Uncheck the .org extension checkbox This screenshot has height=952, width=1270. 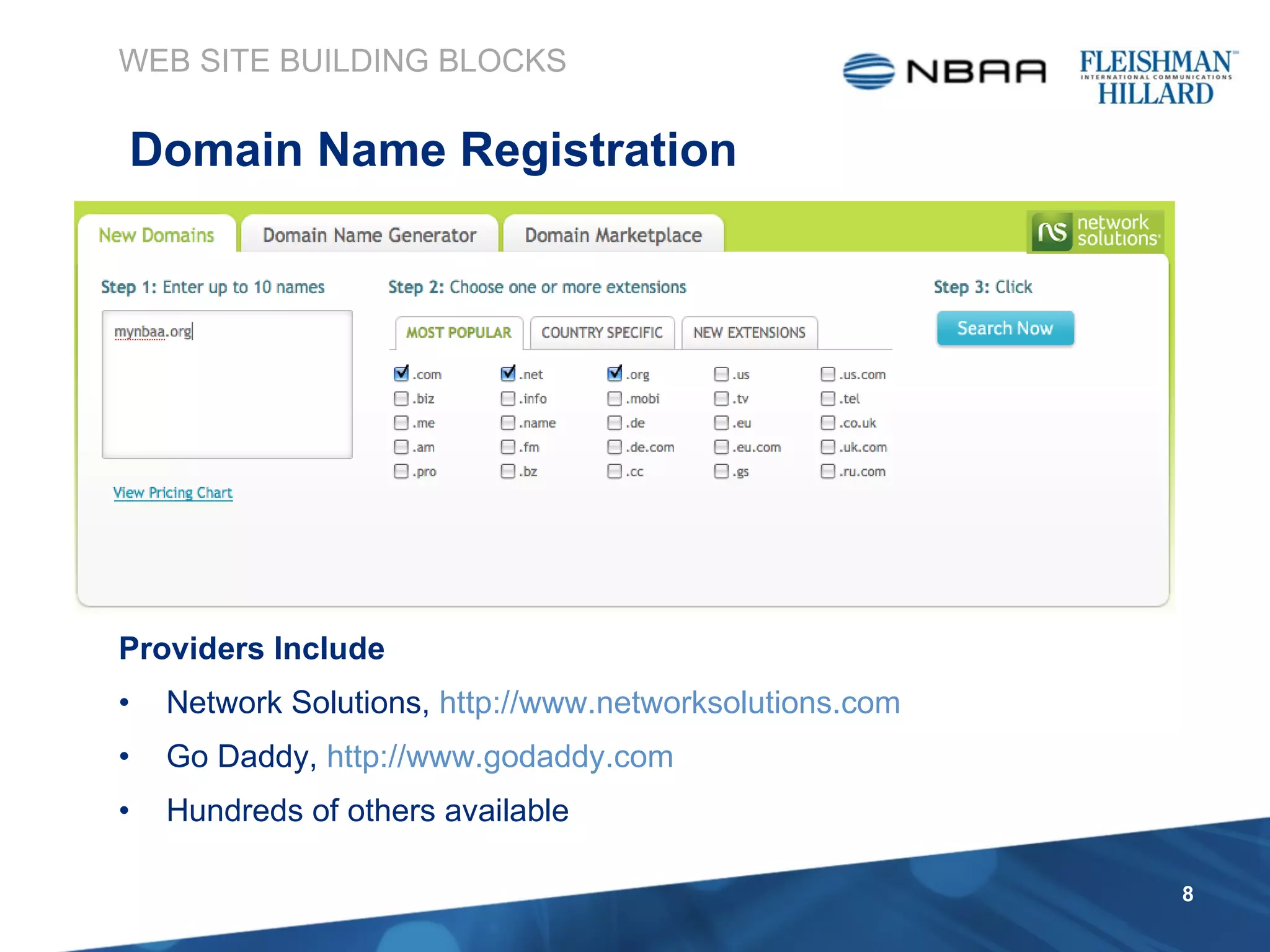pyautogui.click(x=615, y=374)
